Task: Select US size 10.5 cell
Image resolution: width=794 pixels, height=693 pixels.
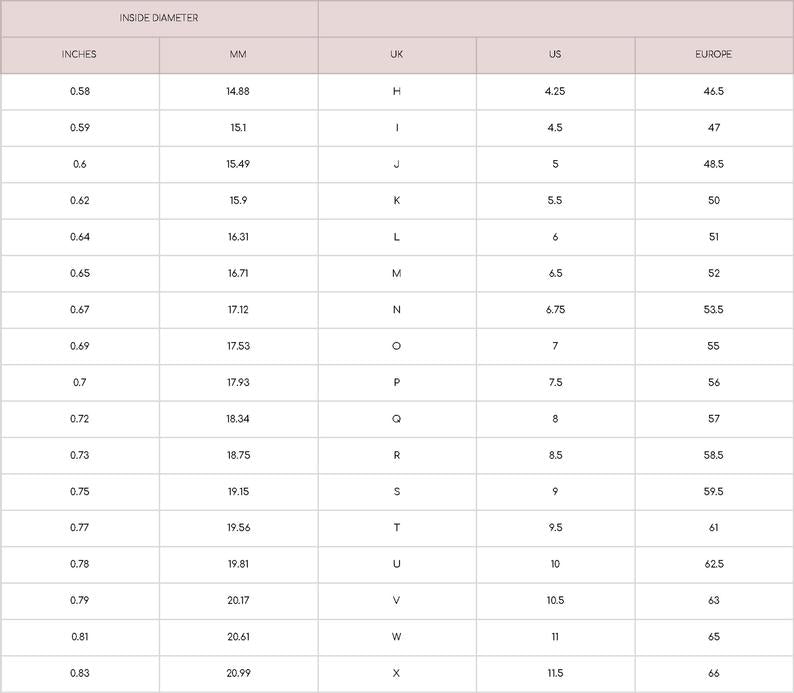Action: pos(555,600)
